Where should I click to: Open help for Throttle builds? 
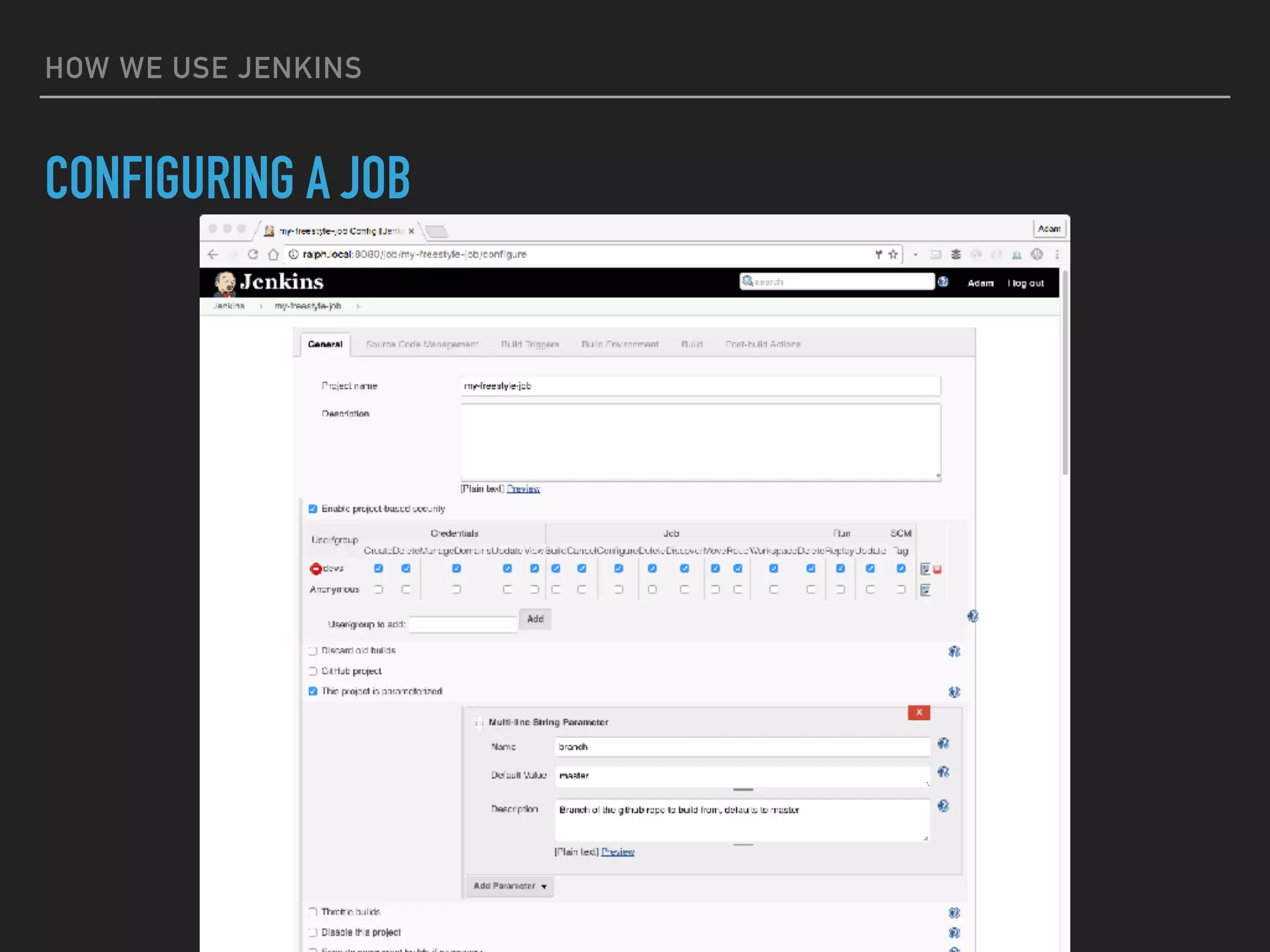click(954, 913)
